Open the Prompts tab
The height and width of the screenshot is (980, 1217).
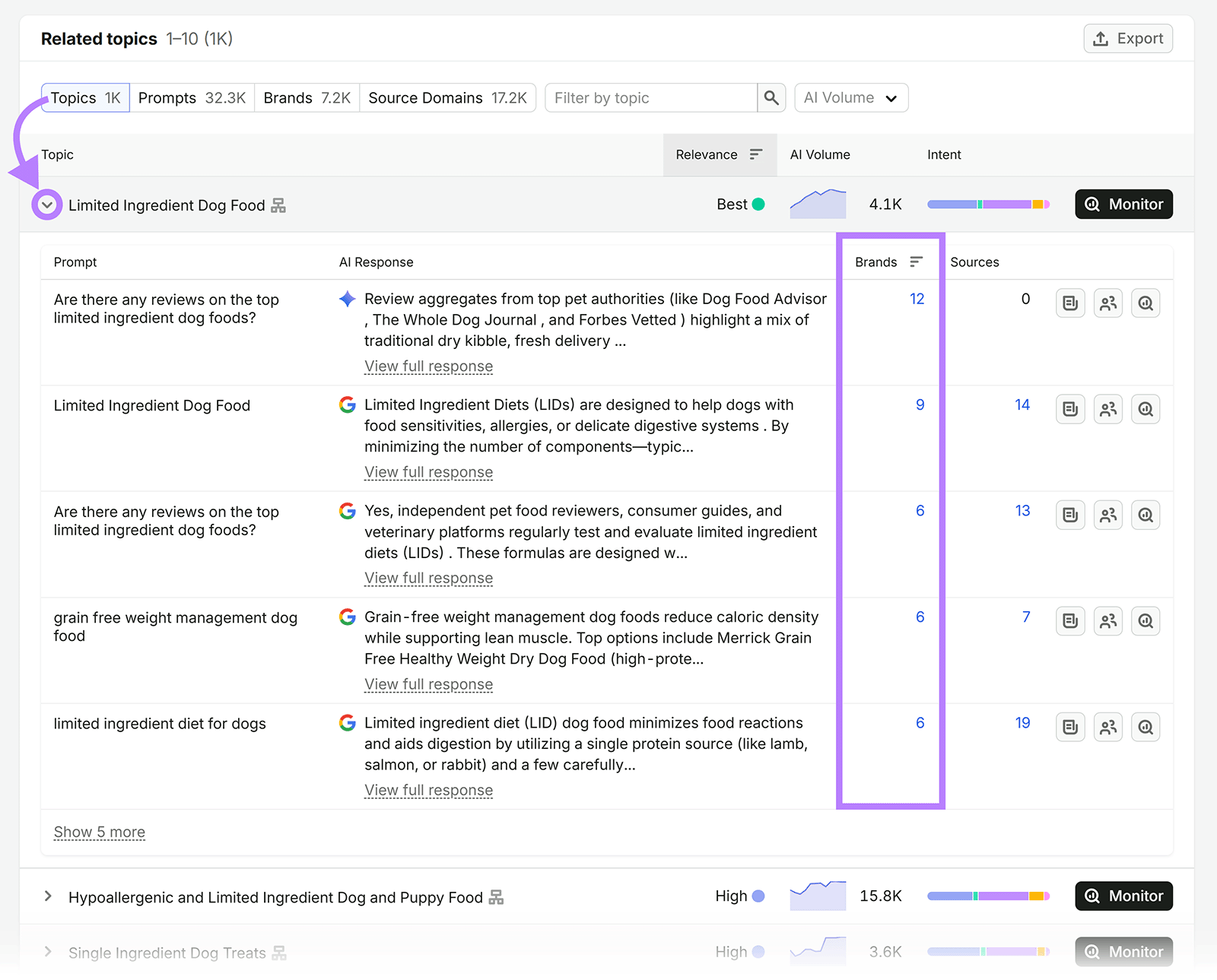tap(192, 98)
